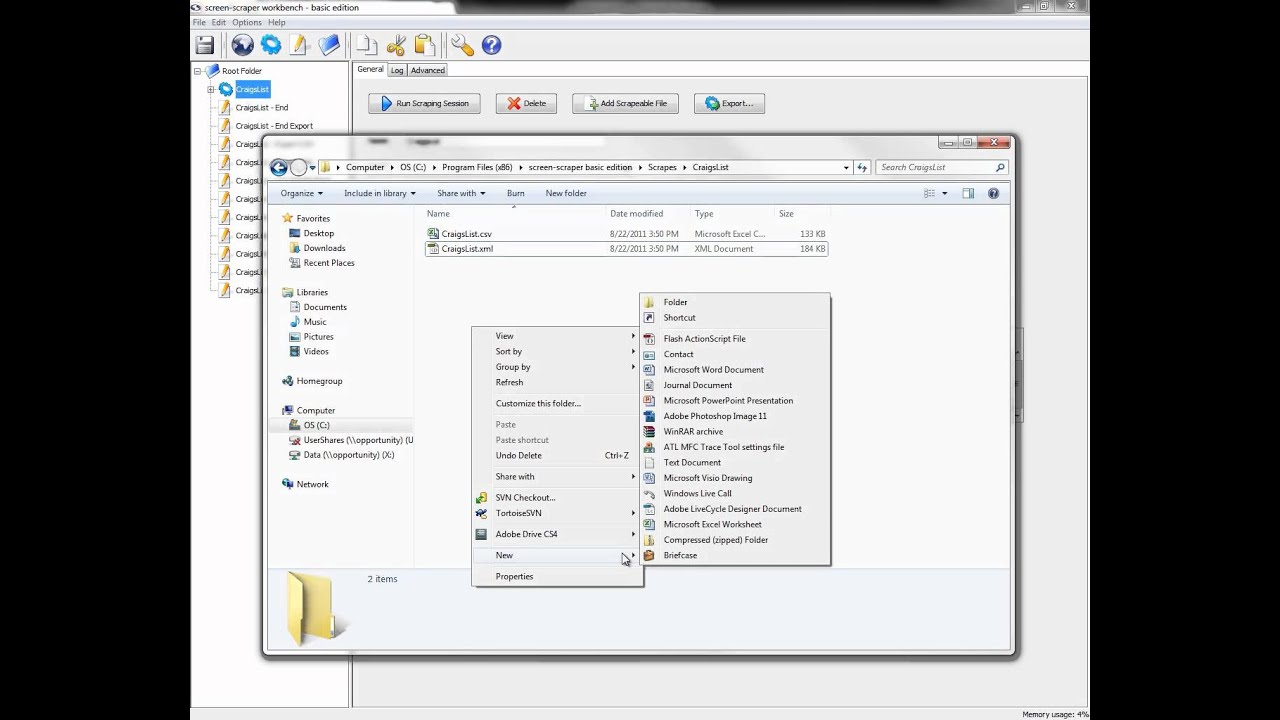Click the blue gear toolbar icon
The height and width of the screenshot is (720, 1280).
pyautogui.click(x=271, y=45)
